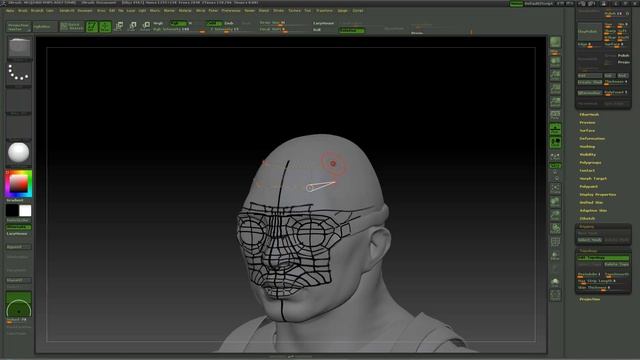Click the Frame mesh icon
The image size is (640, 360).
(x=555, y=188)
